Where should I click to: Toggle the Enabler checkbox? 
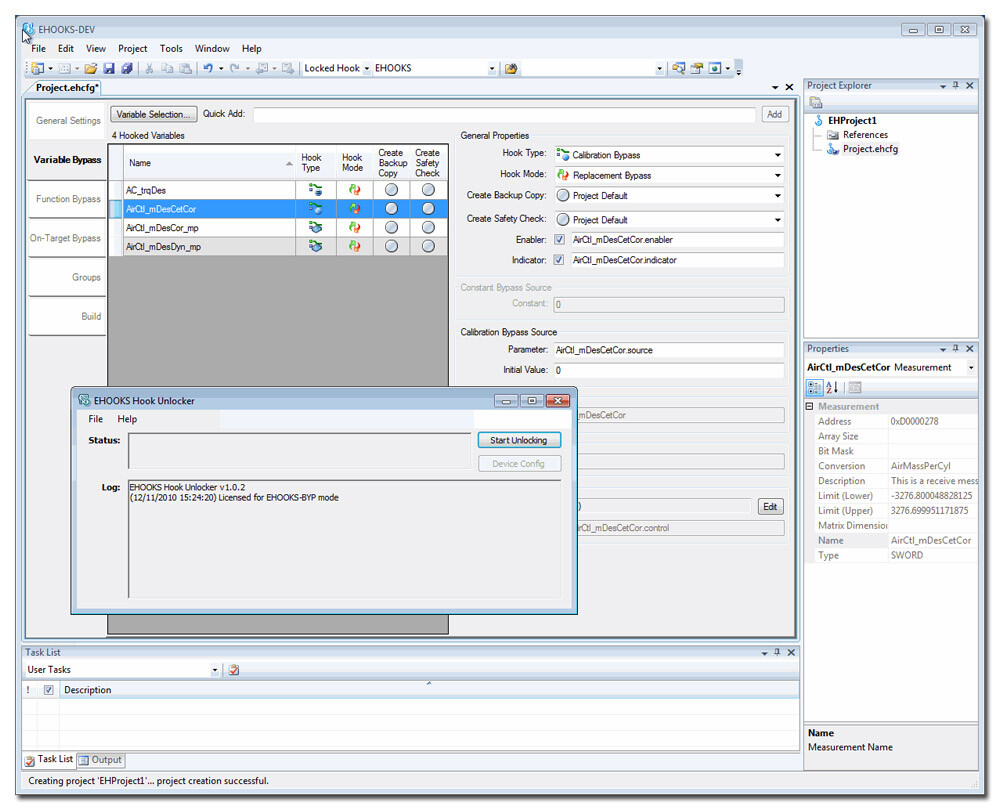point(559,240)
